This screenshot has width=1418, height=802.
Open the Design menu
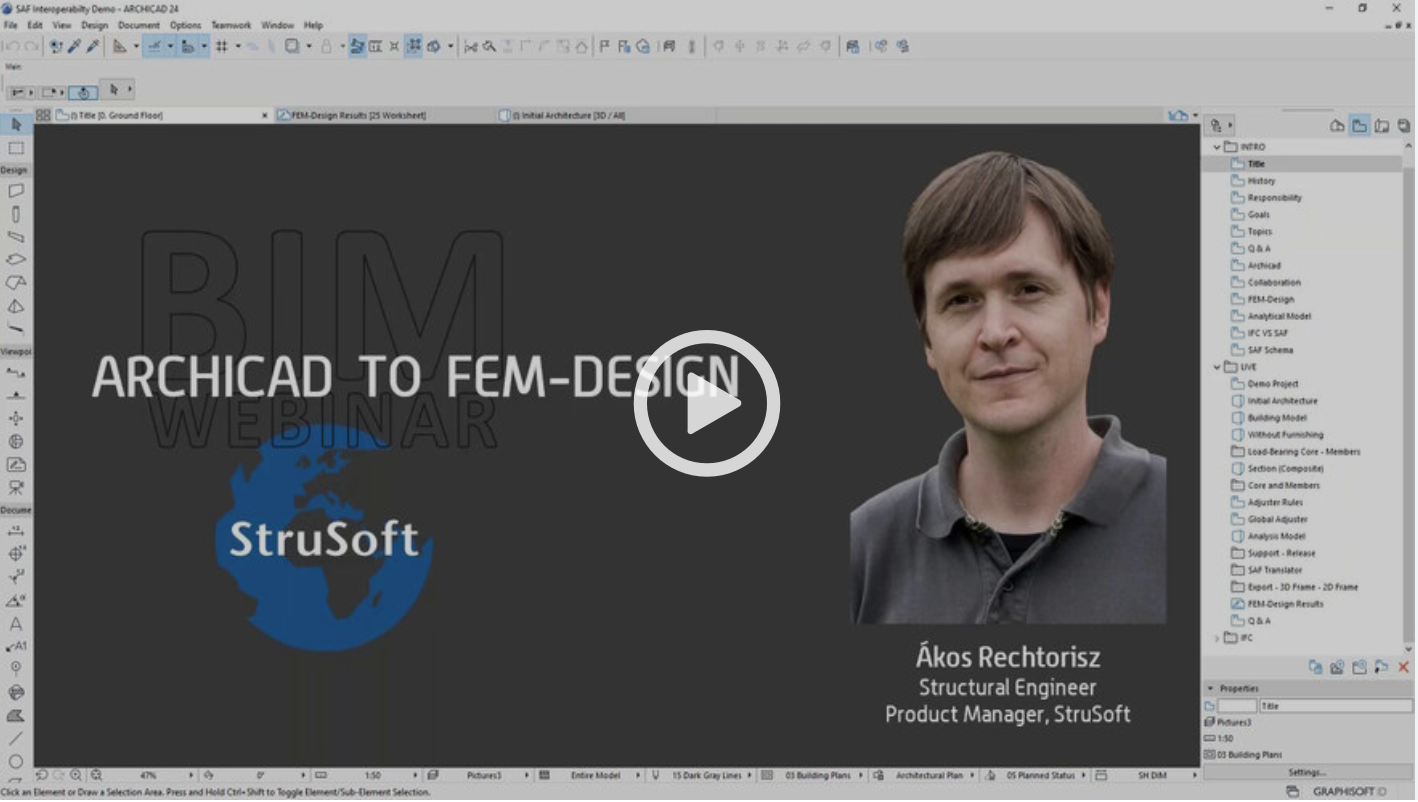[x=94, y=25]
